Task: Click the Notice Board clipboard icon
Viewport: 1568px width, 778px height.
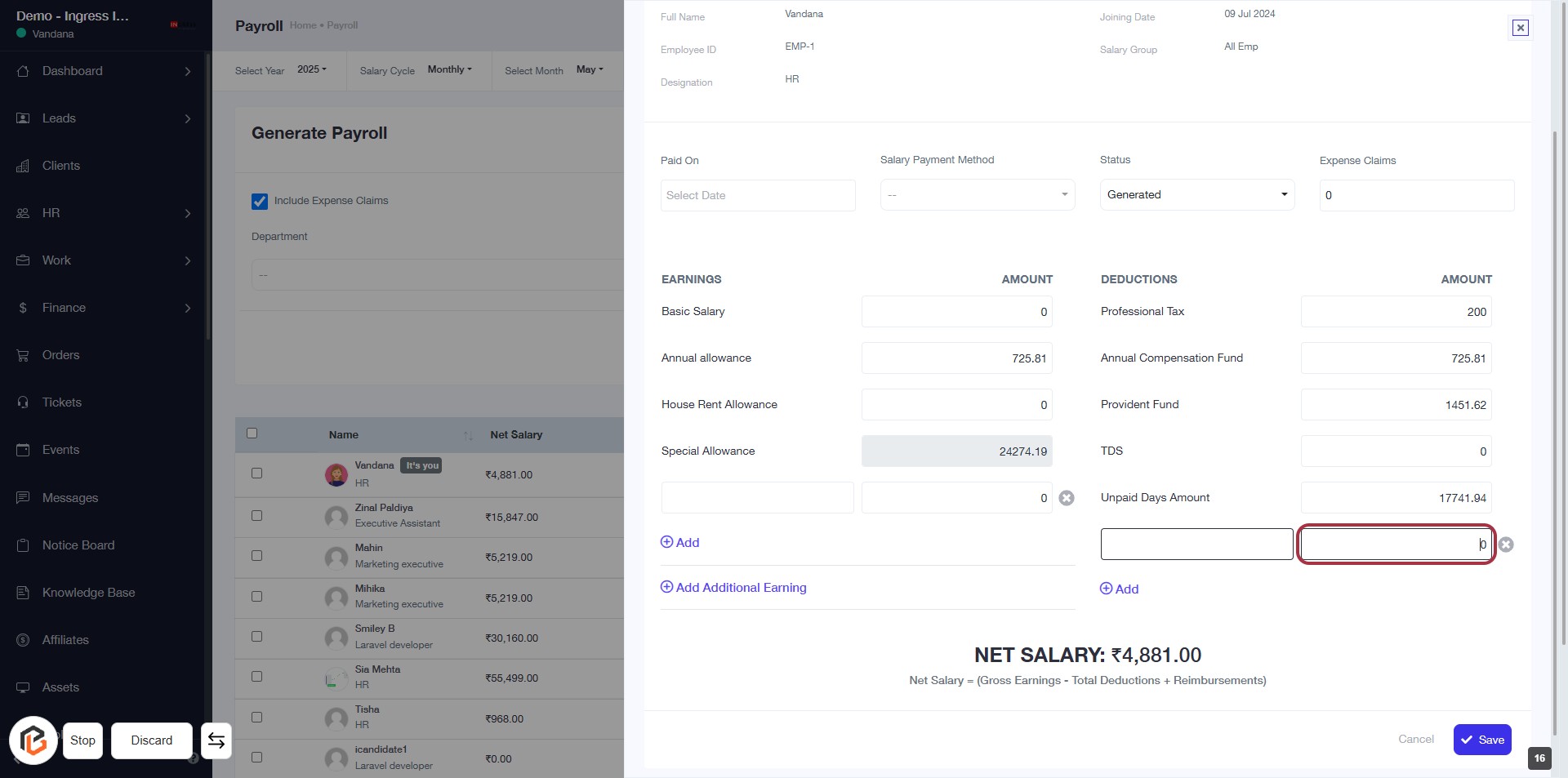Action: 23,545
